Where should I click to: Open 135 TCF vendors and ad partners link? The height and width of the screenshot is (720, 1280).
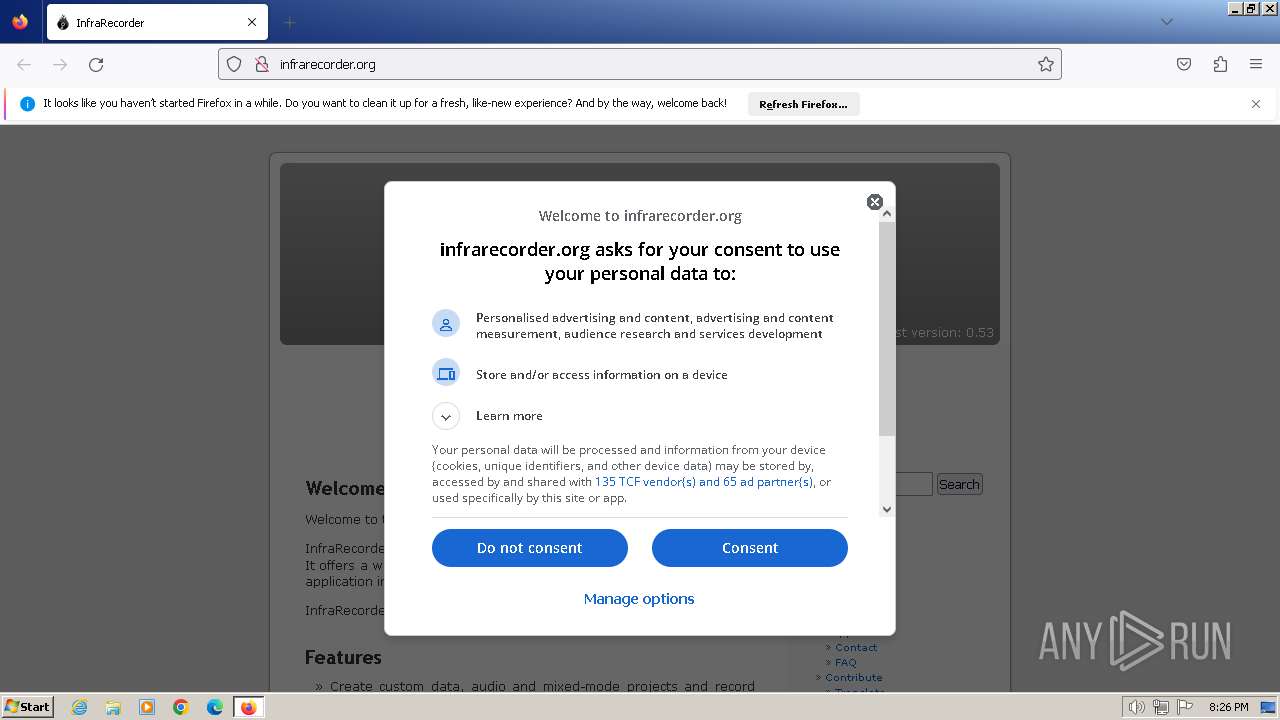click(704, 482)
